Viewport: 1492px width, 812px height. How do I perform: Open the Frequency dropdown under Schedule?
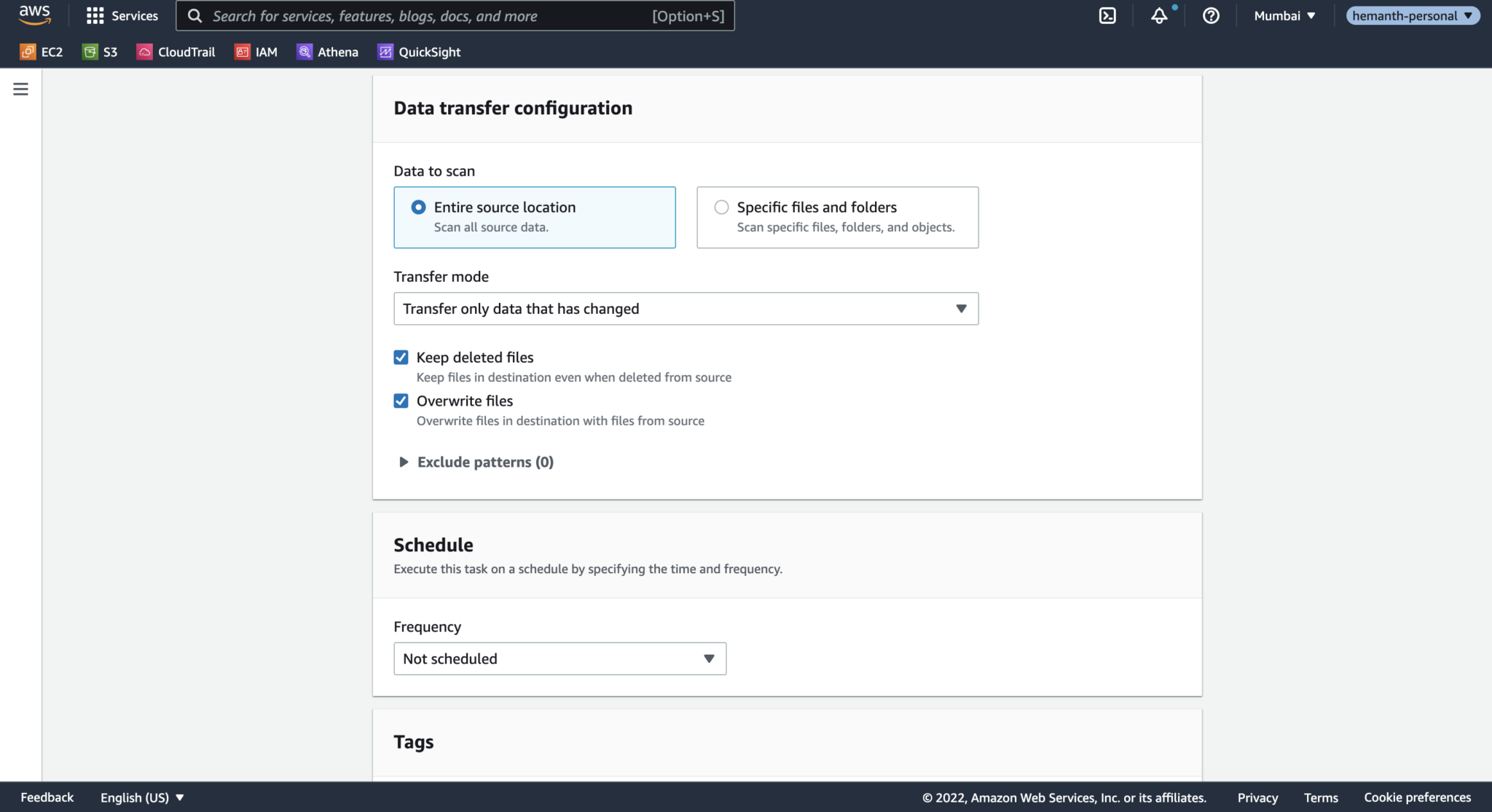(x=559, y=658)
